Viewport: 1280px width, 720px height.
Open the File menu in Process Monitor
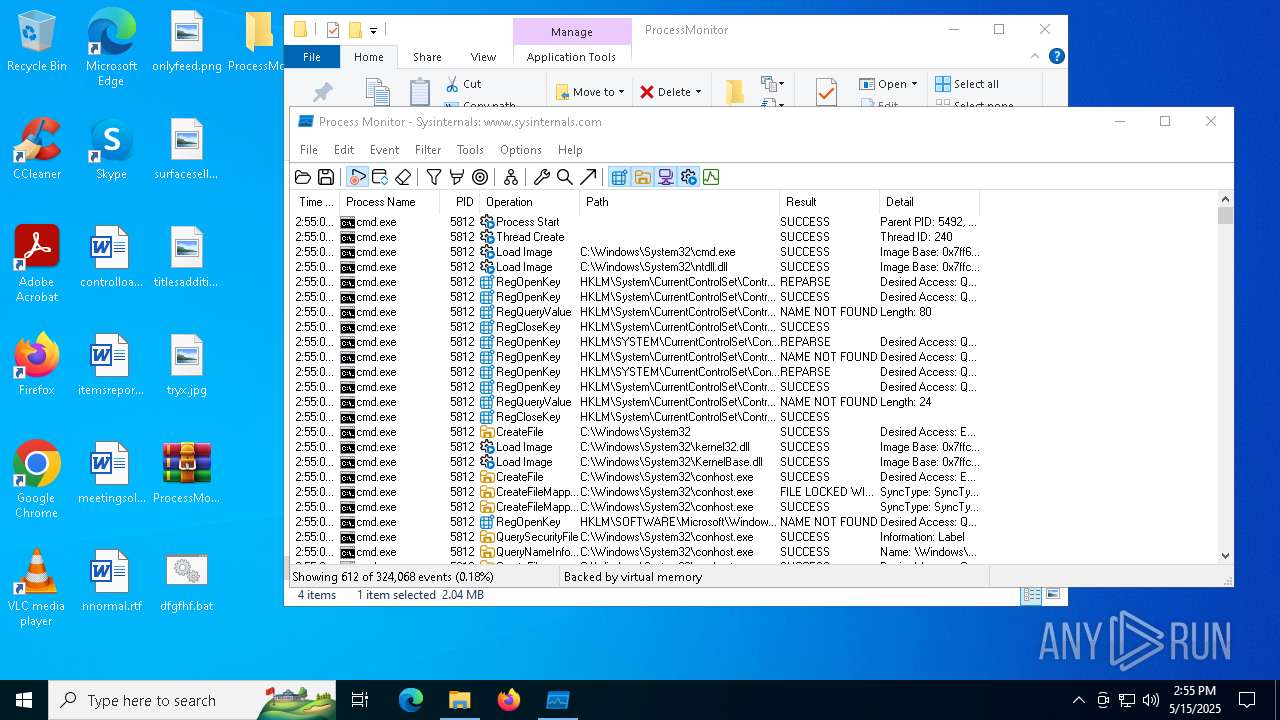point(309,150)
